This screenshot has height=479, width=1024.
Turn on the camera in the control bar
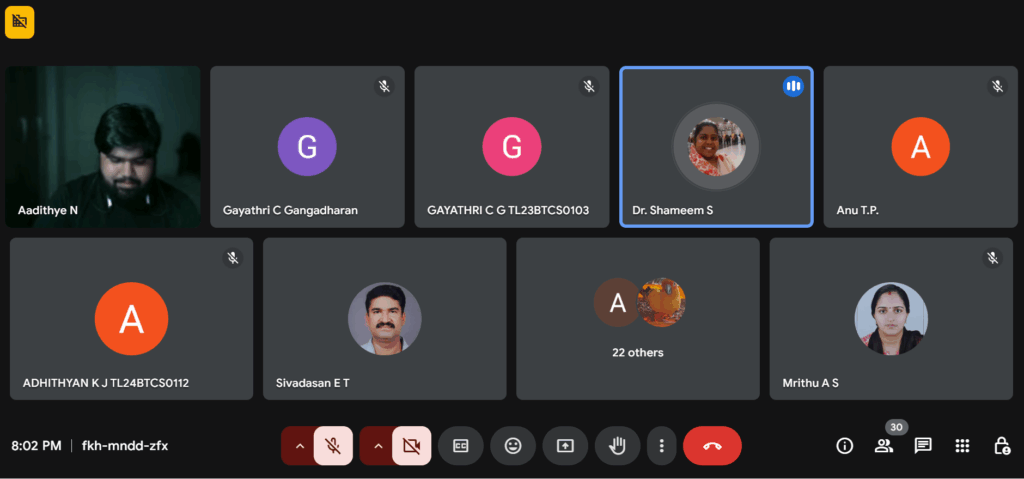pos(411,446)
